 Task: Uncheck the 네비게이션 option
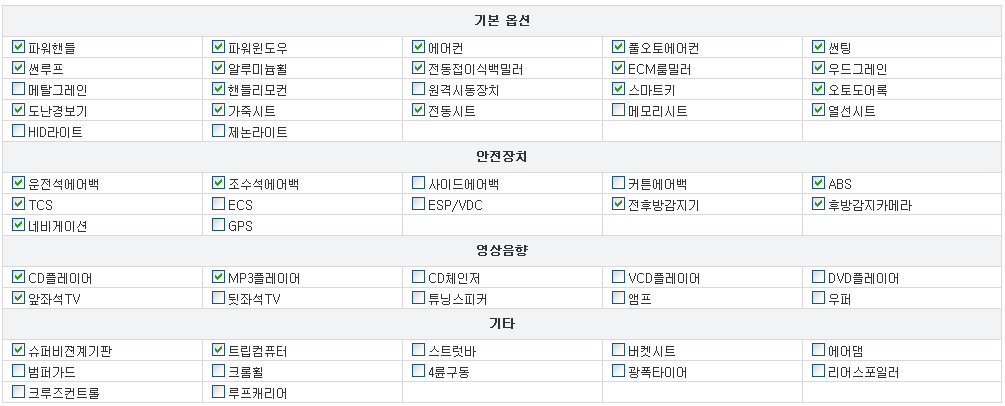(x=19, y=225)
